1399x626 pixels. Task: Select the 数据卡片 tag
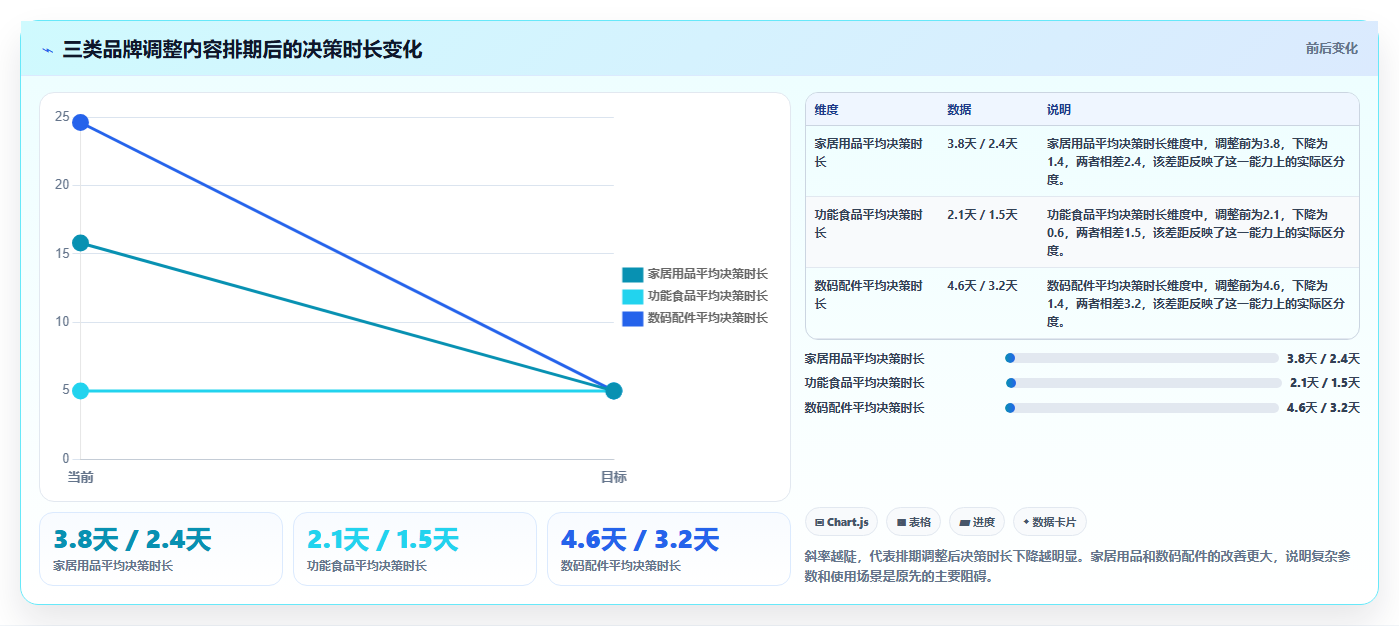(1049, 522)
